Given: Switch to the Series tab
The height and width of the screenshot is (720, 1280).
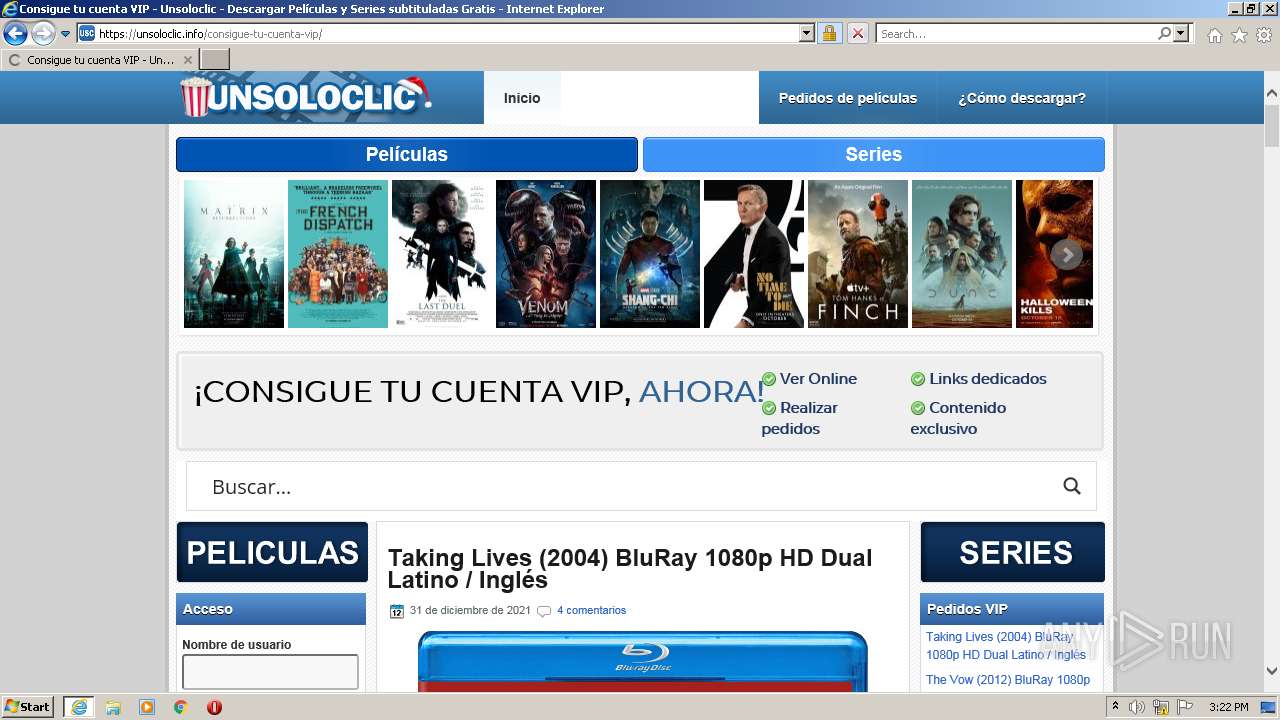Looking at the screenshot, I should [x=874, y=155].
